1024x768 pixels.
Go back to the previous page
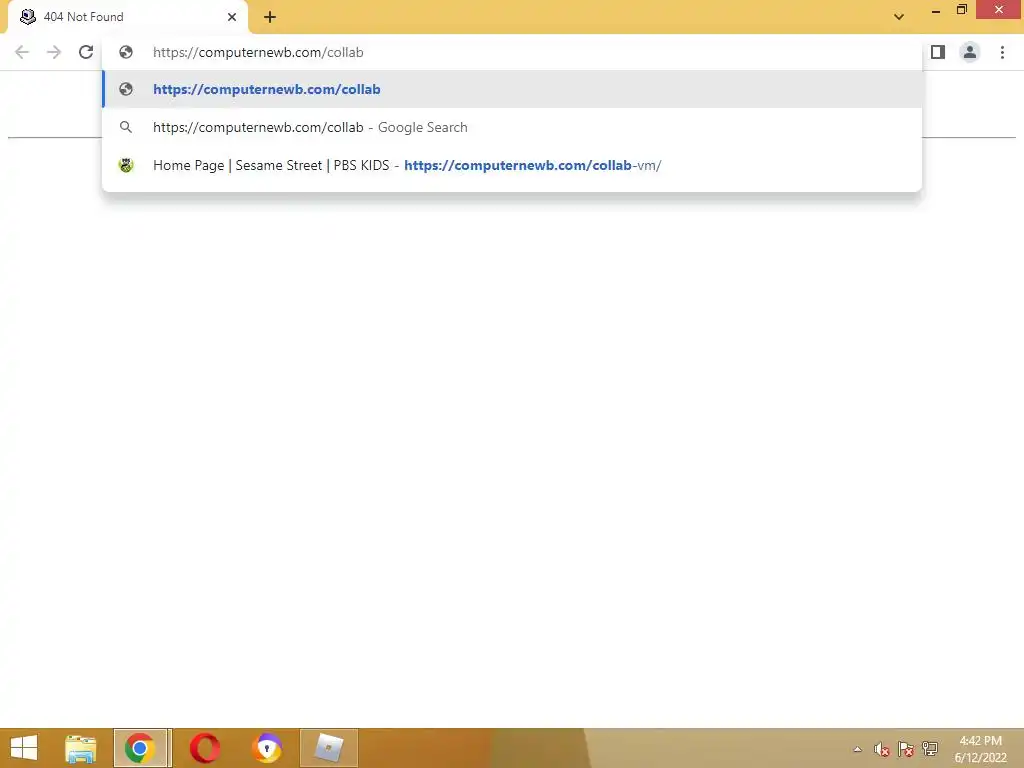pos(22,52)
